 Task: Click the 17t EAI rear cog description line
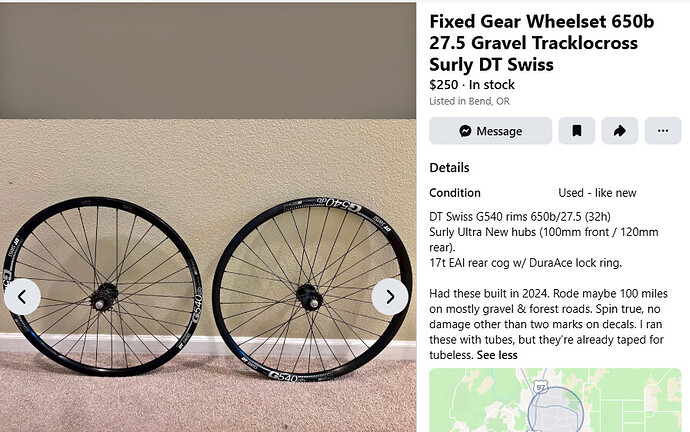coord(526,263)
